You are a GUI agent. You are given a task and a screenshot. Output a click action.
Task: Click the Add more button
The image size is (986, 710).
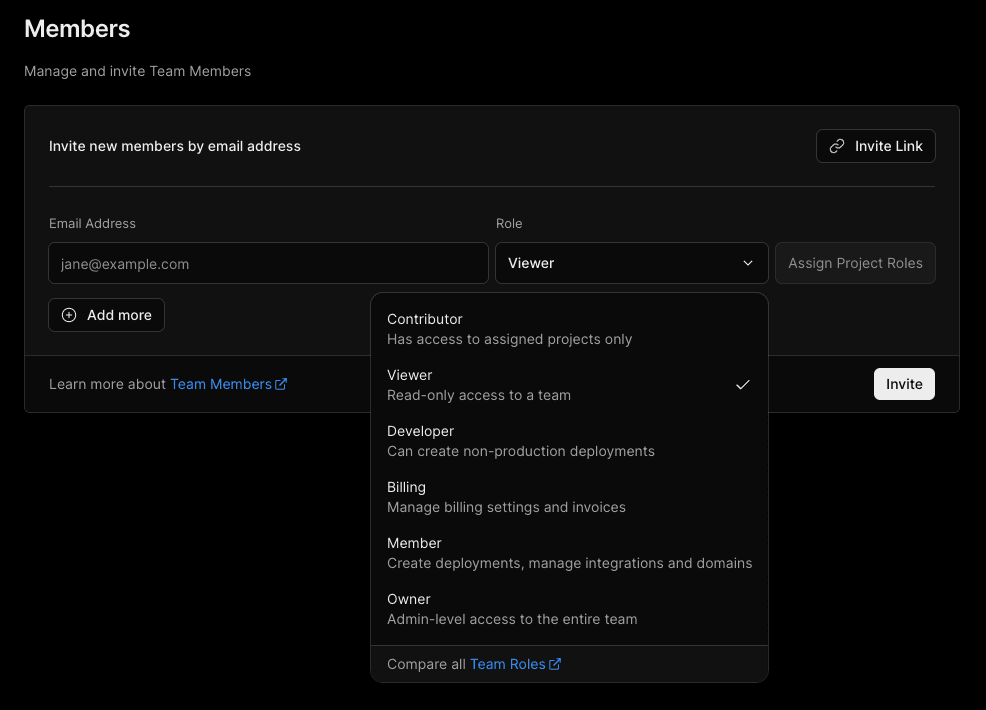coord(107,315)
